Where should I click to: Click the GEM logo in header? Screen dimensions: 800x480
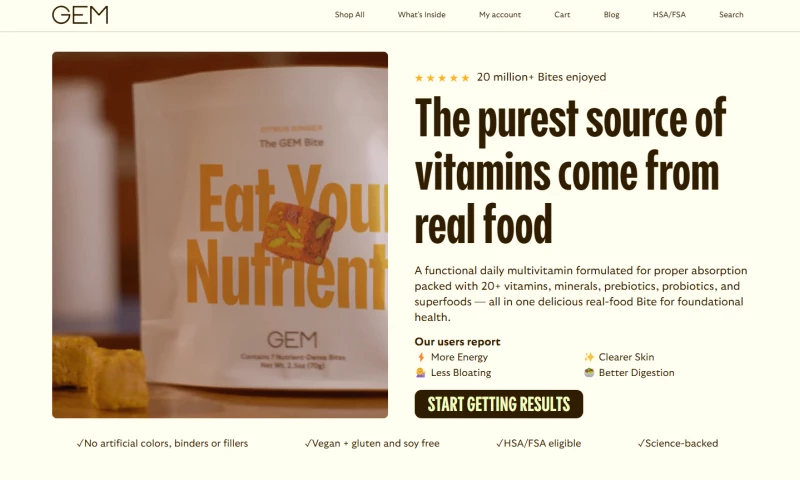(x=80, y=15)
